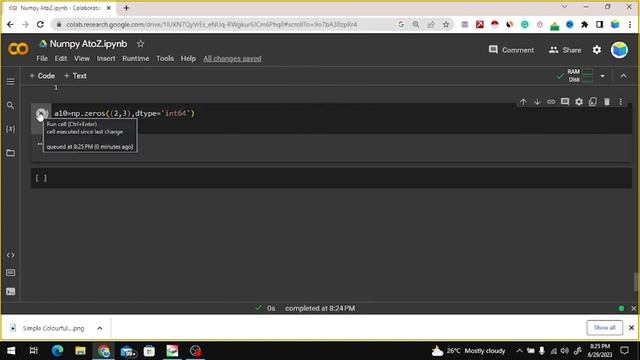Open a new browser tab
640x360 pixels.
tap(126, 8)
